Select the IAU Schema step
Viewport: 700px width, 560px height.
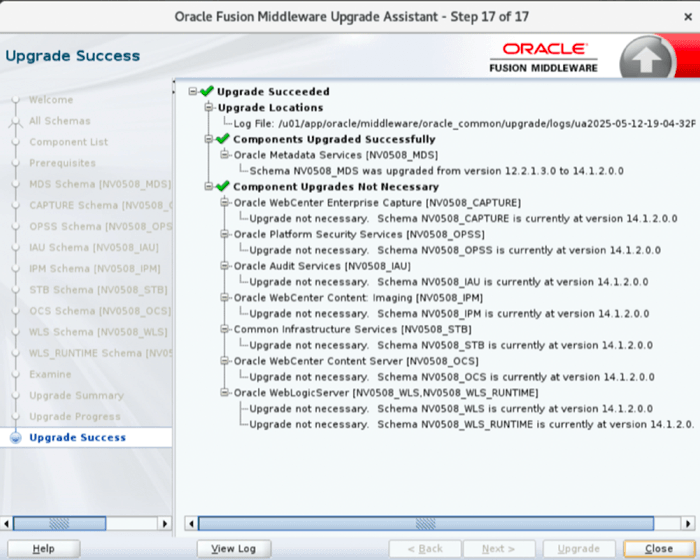coord(94,247)
